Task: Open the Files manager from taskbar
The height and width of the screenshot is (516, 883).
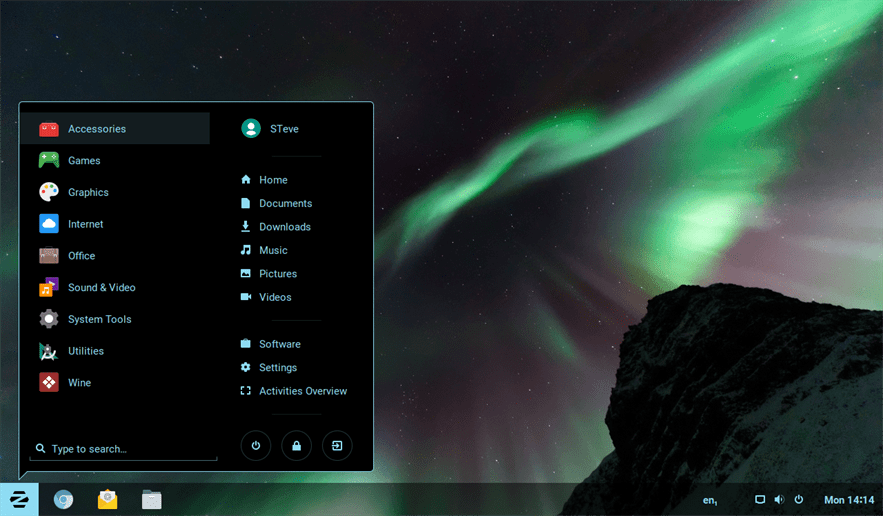Action: coord(151,499)
